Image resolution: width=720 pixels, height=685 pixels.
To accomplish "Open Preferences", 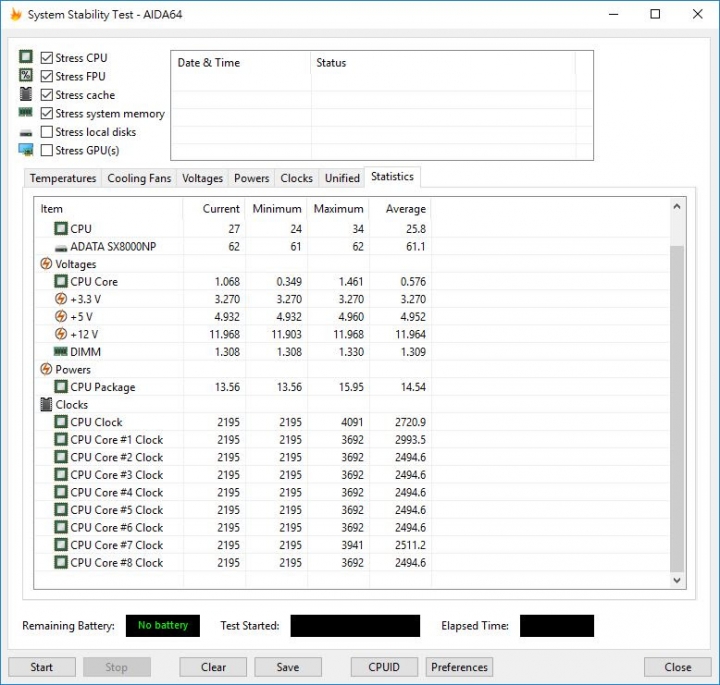I will point(459,667).
